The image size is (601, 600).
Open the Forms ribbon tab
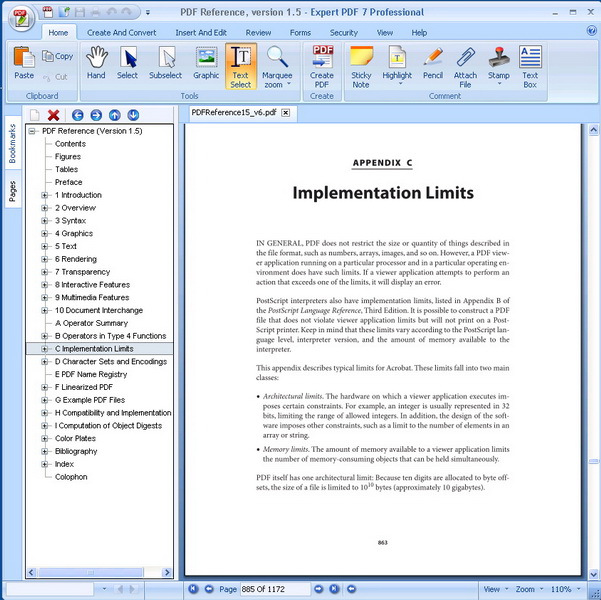300,33
